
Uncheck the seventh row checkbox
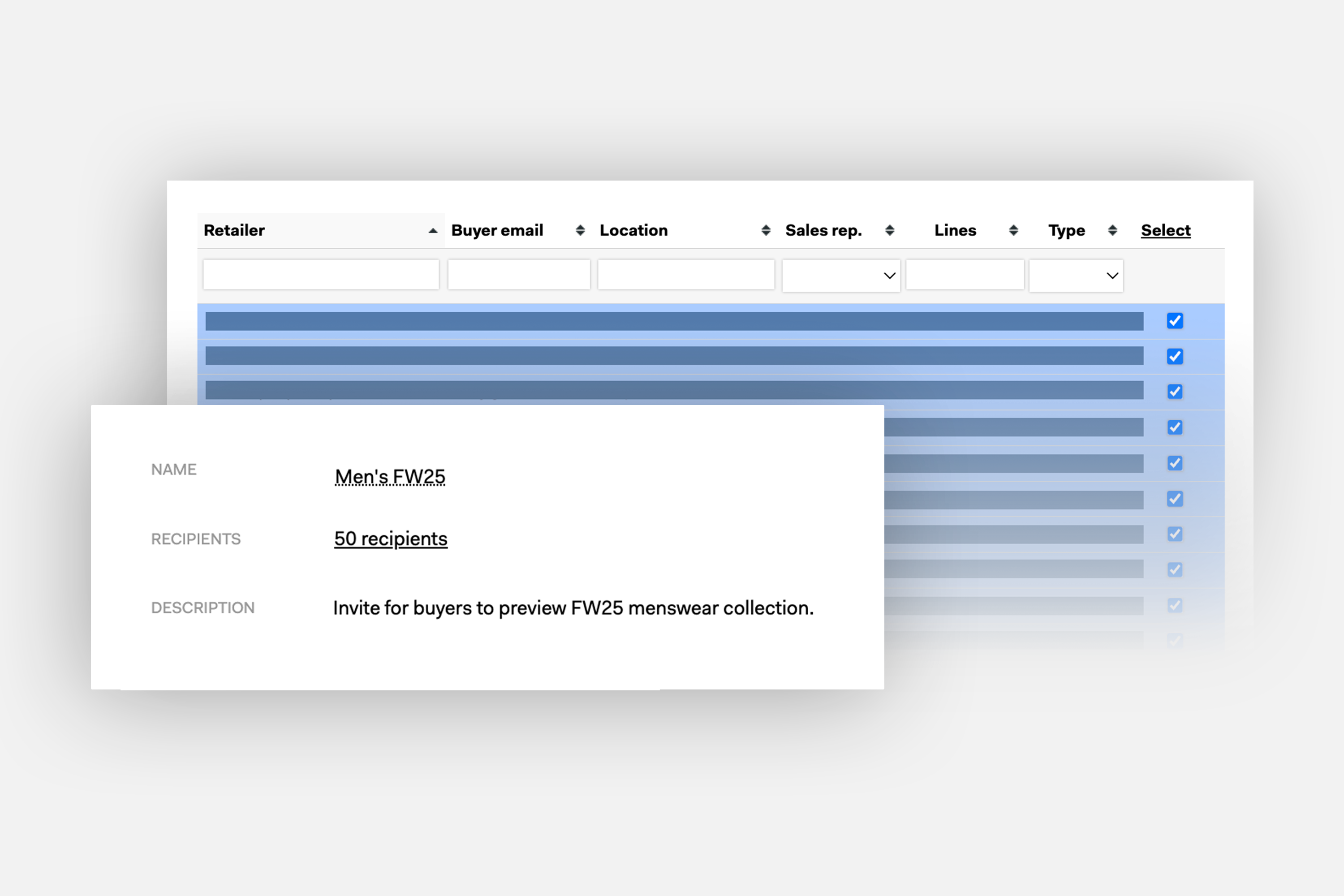(1175, 534)
